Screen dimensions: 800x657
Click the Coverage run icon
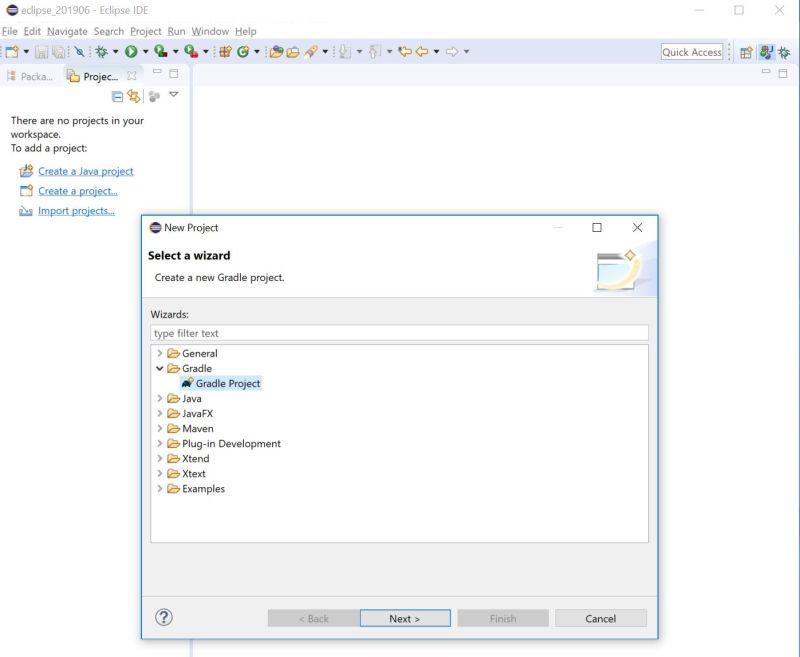tap(161, 52)
